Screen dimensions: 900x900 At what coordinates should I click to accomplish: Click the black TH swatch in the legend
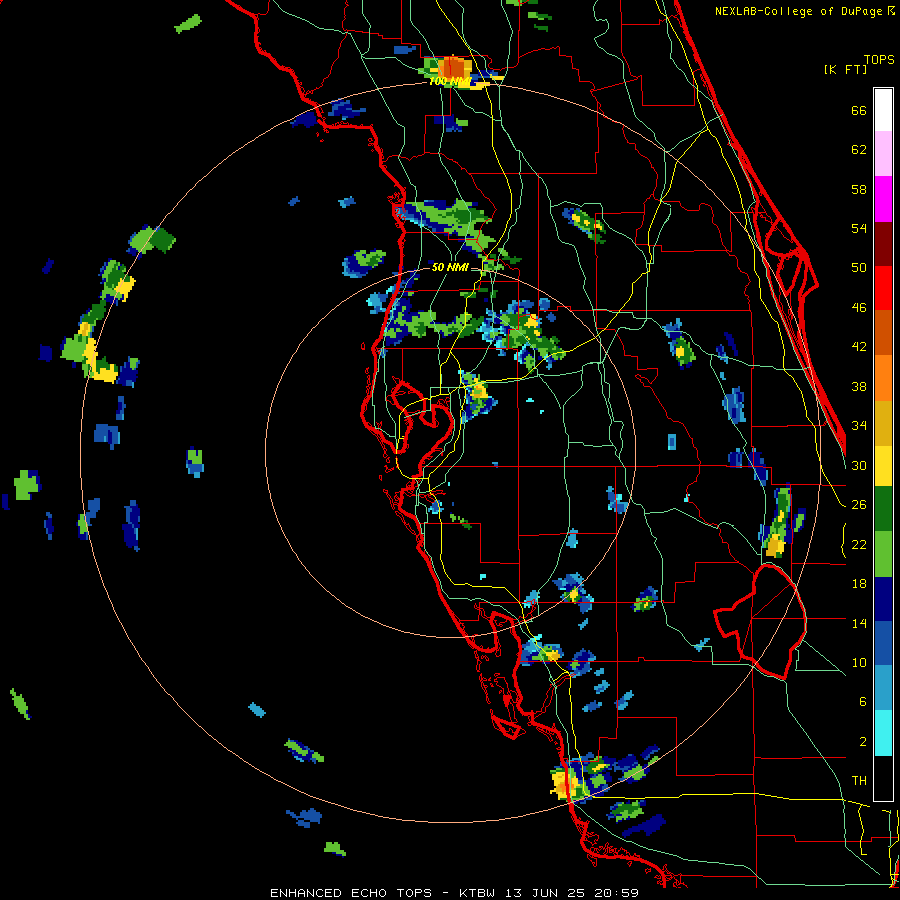(883, 778)
